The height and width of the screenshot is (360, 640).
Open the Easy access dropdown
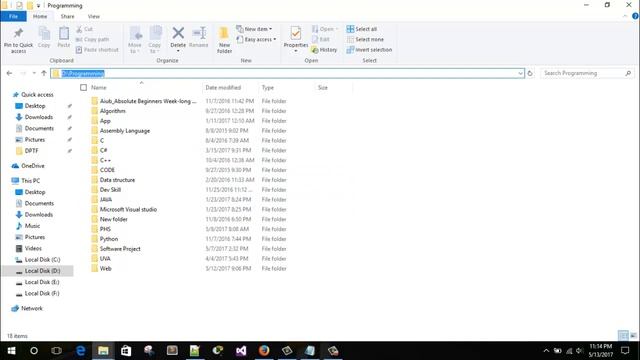(x=256, y=40)
